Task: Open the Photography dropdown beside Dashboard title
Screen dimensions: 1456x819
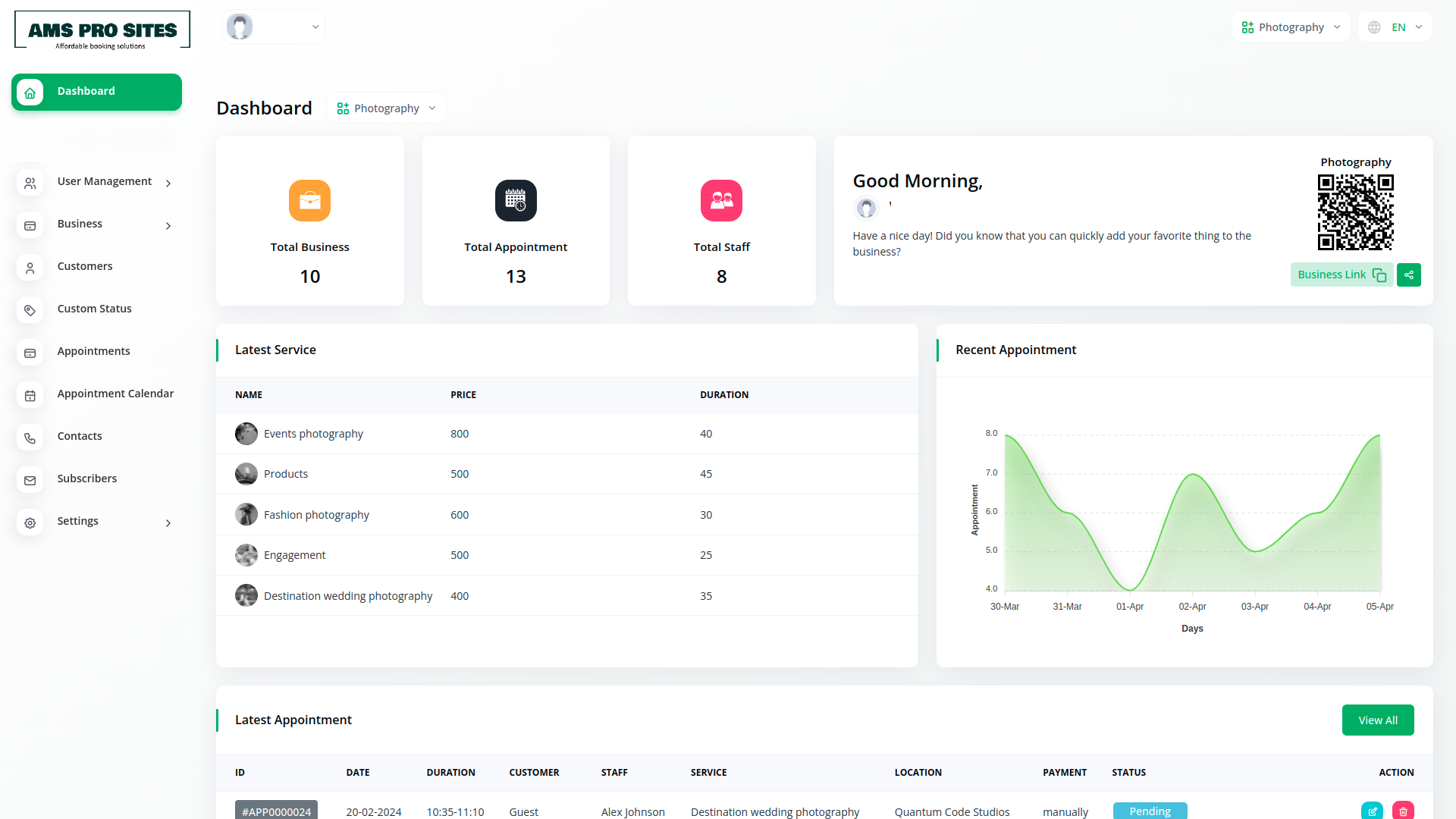Action: click(386, 108)
